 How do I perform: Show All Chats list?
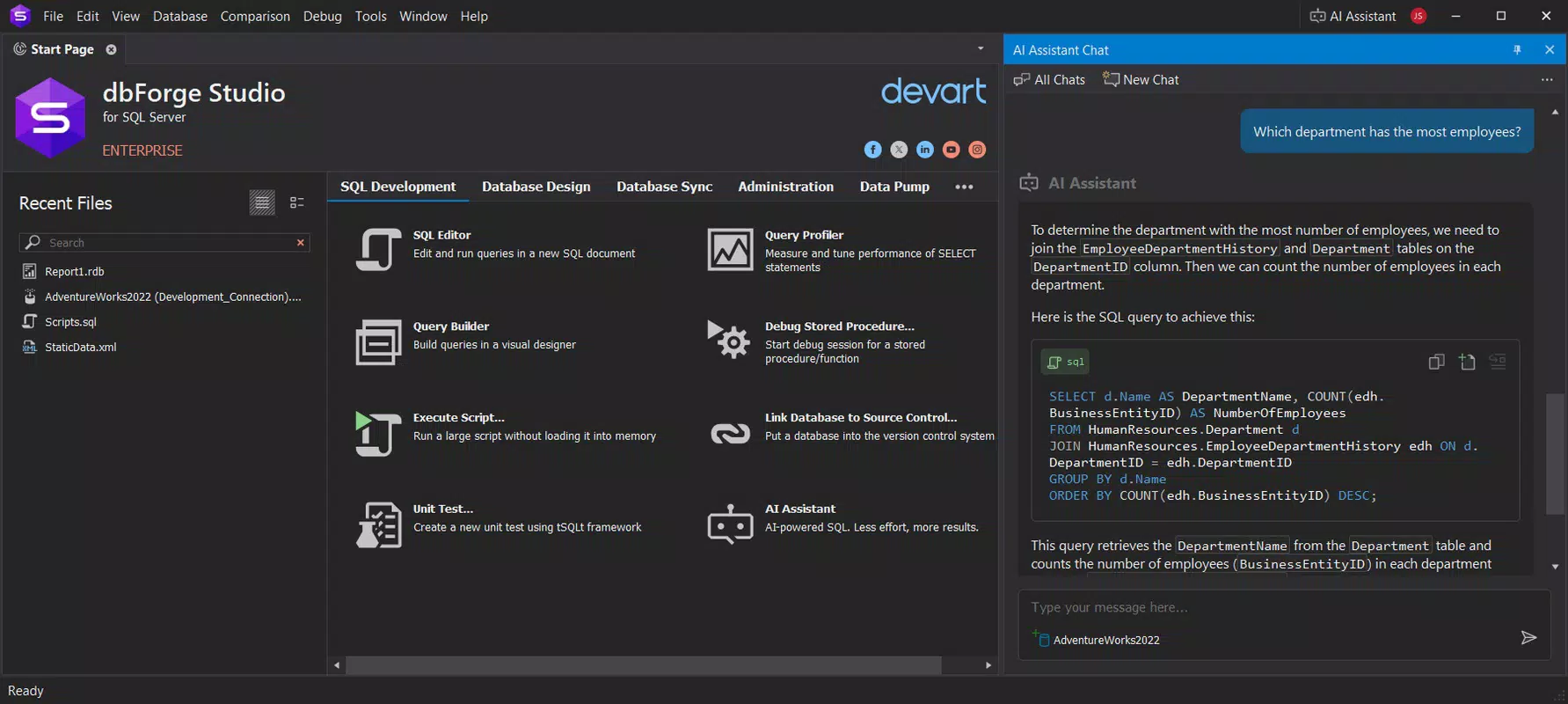click(1049, 79)
